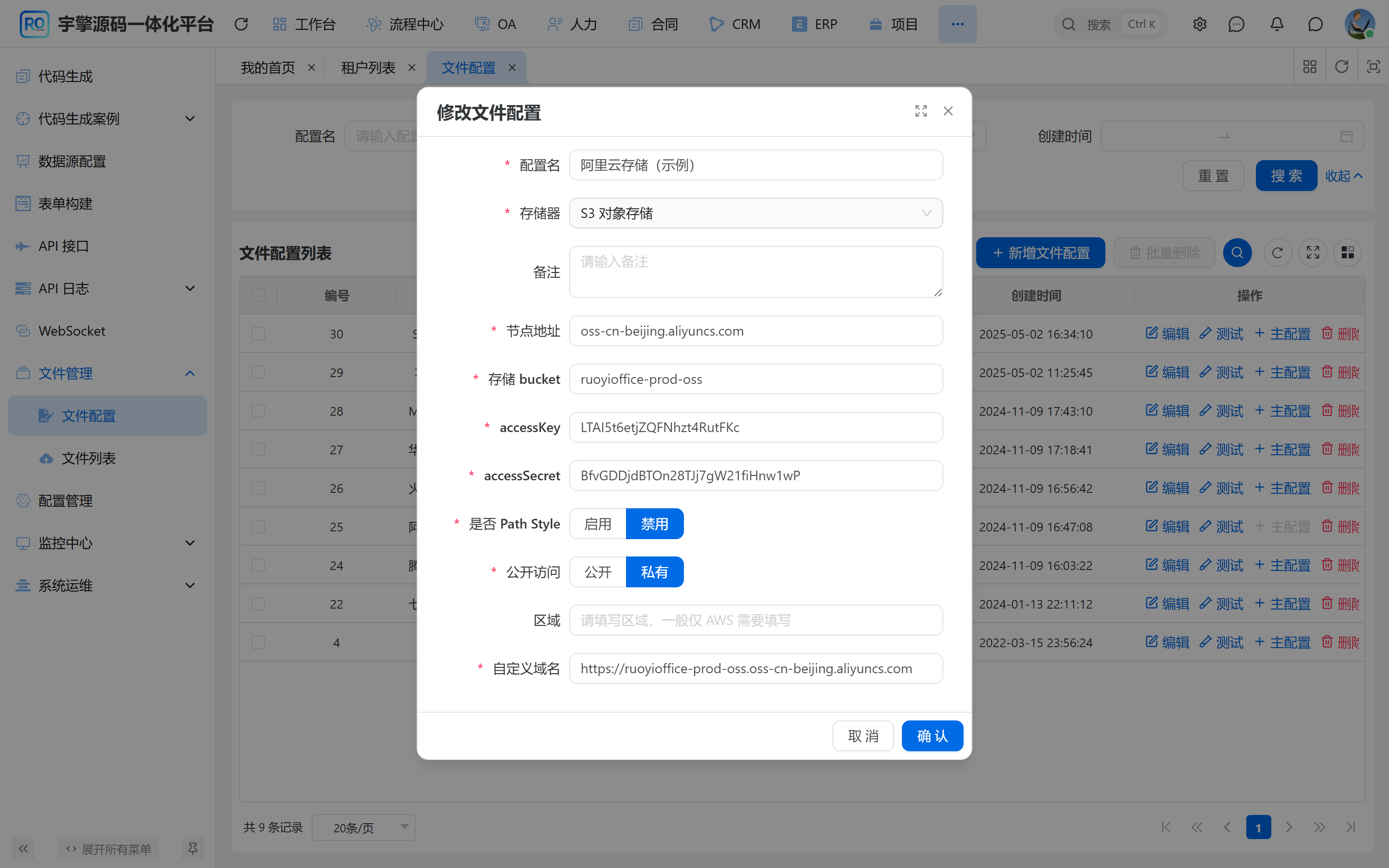Open the 存储器 S3 对象存储 dropdown

click(x=755, y=213)
